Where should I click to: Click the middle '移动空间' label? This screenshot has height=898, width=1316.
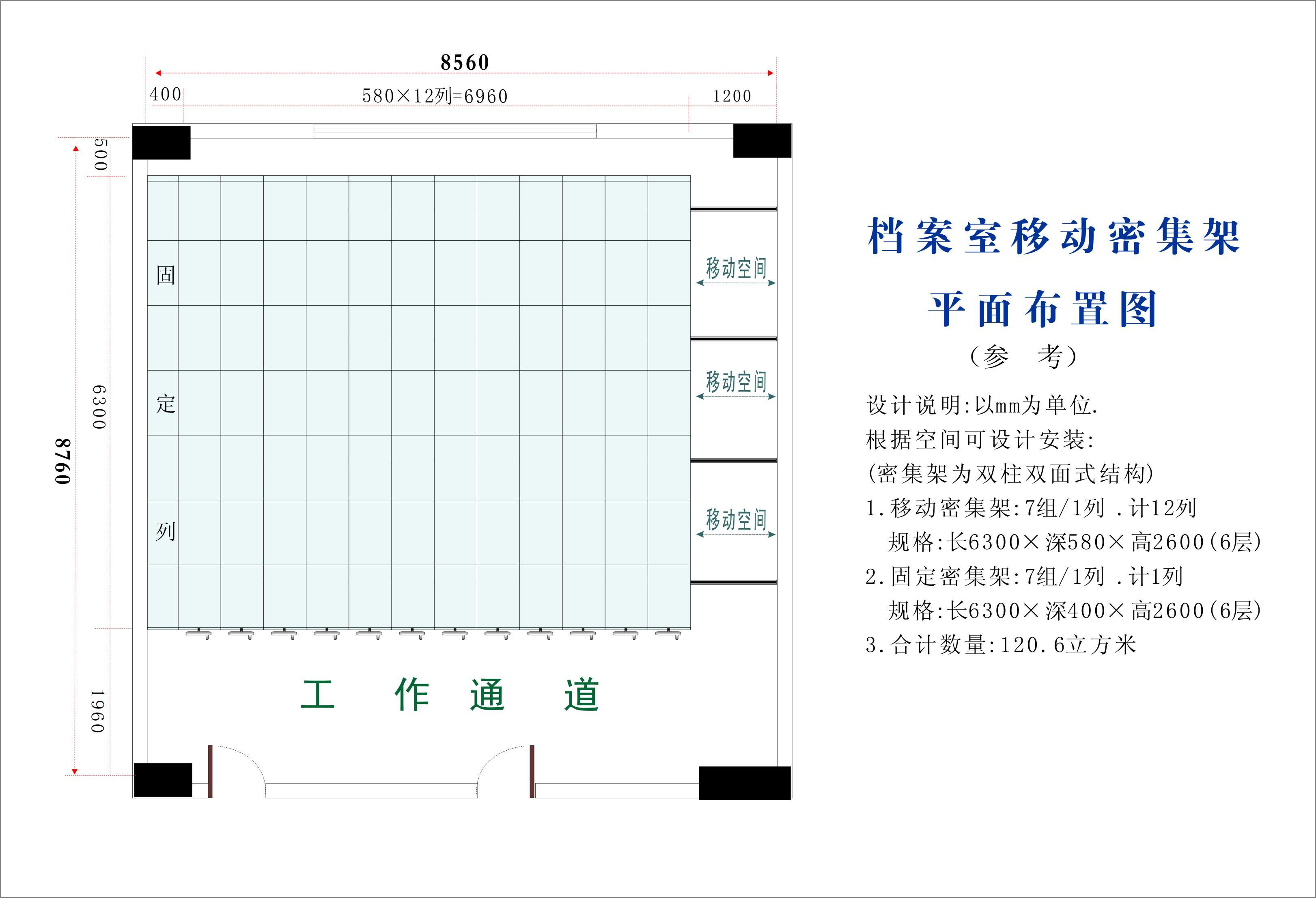coord(736,382)
